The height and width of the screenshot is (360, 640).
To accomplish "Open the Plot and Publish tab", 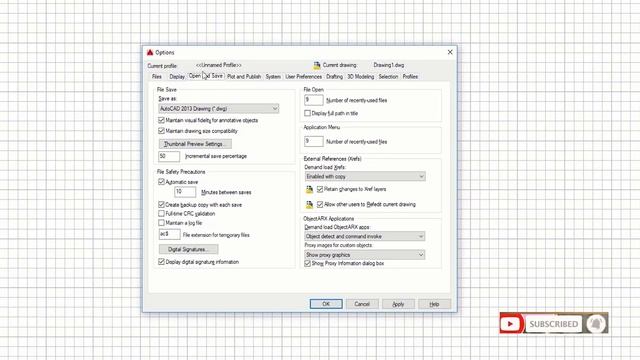I will click(x=244, y=77).
